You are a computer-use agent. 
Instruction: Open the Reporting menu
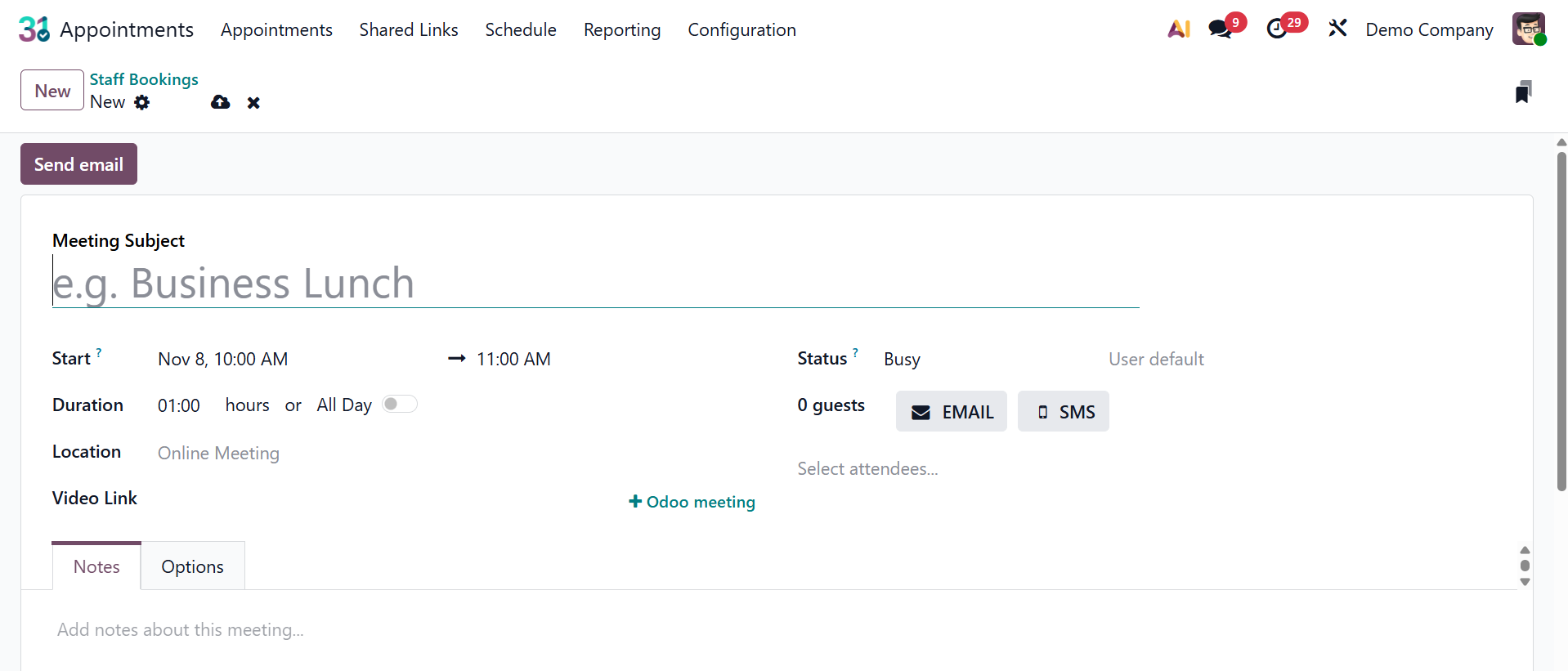621,30
